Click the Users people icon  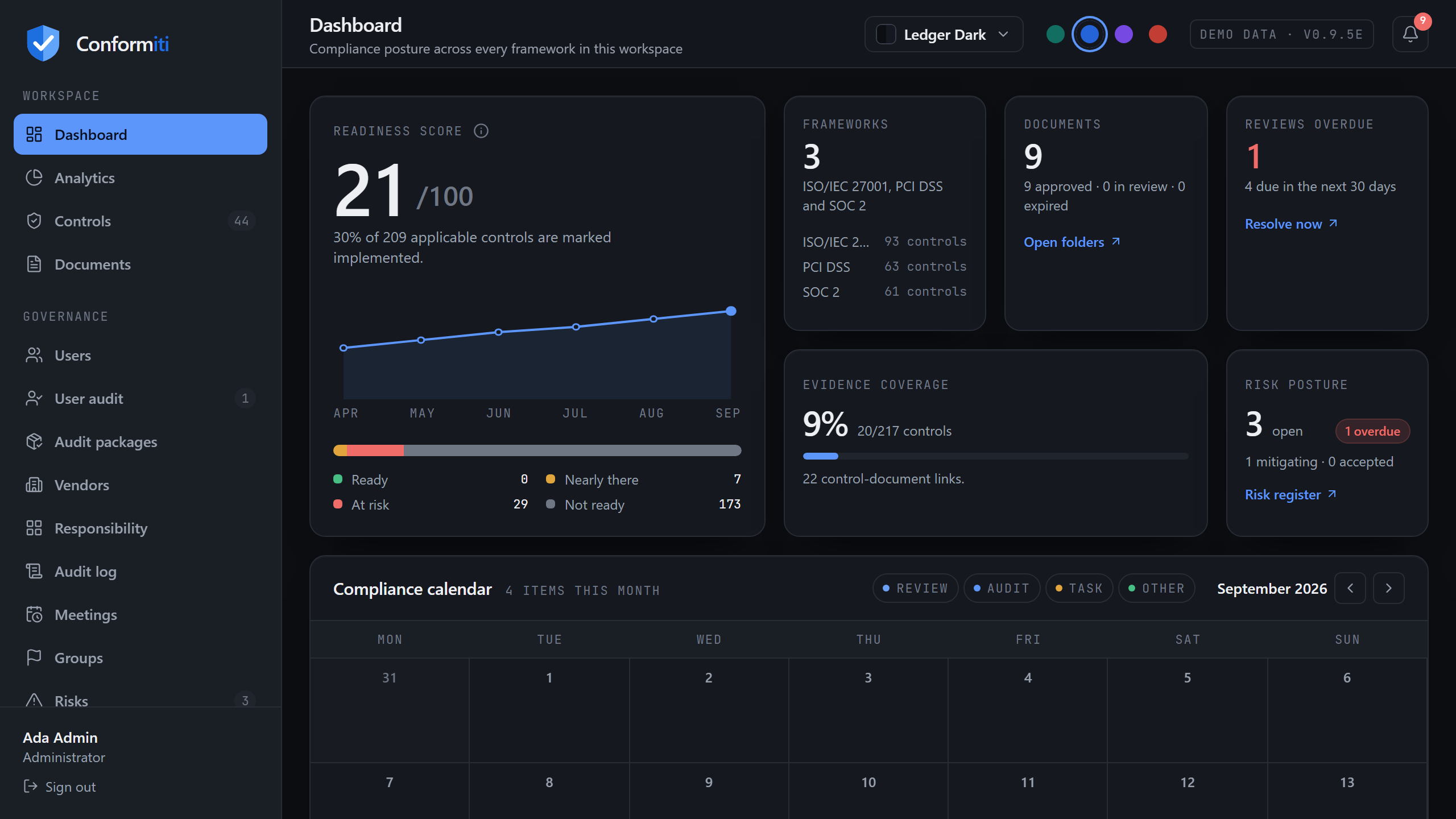(x=34, y=355)
